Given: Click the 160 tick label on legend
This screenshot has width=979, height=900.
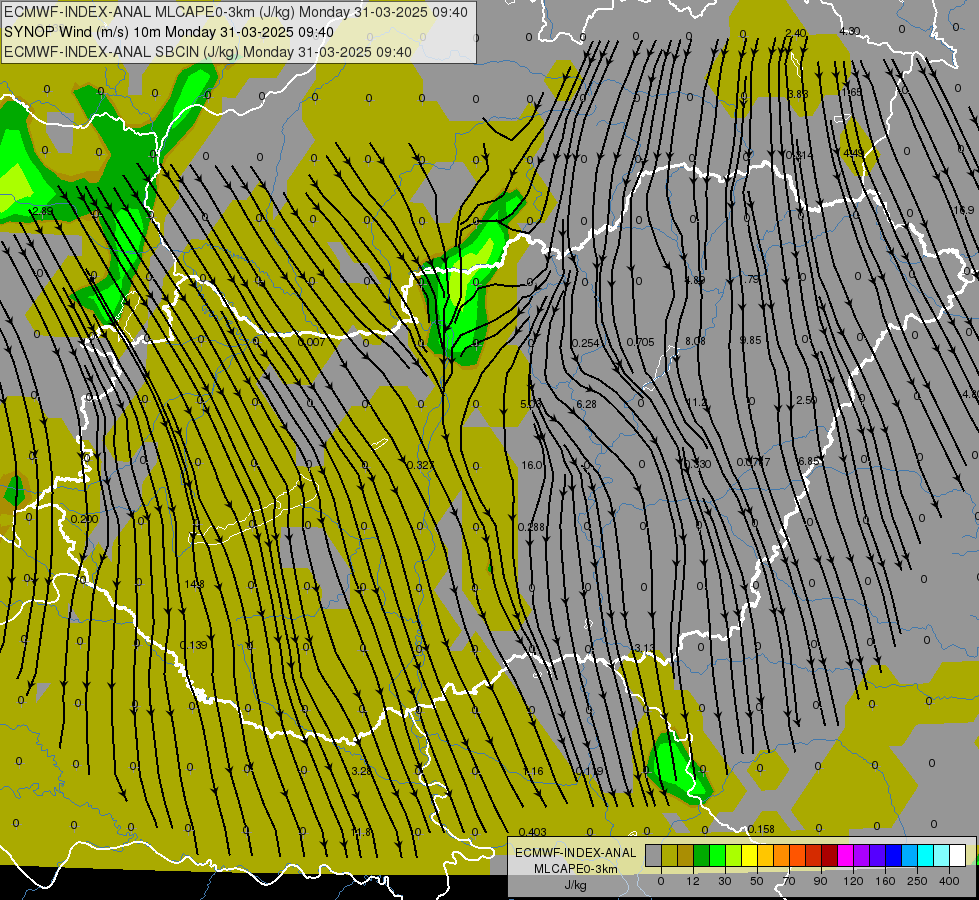Looking at the screenshot, I should click(885, 881).
